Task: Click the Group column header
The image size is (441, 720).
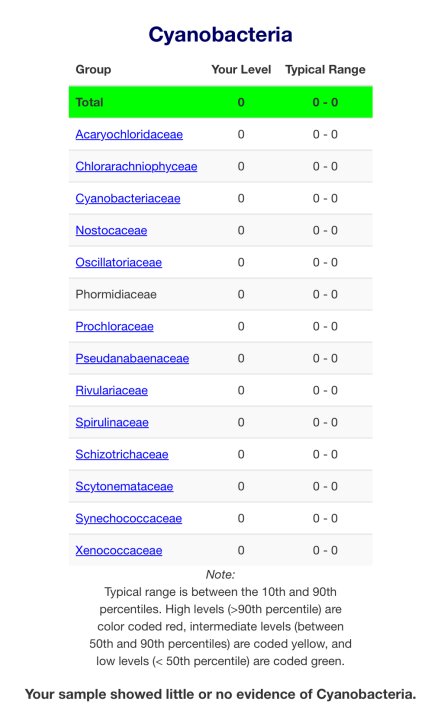Action: point(93,70)
